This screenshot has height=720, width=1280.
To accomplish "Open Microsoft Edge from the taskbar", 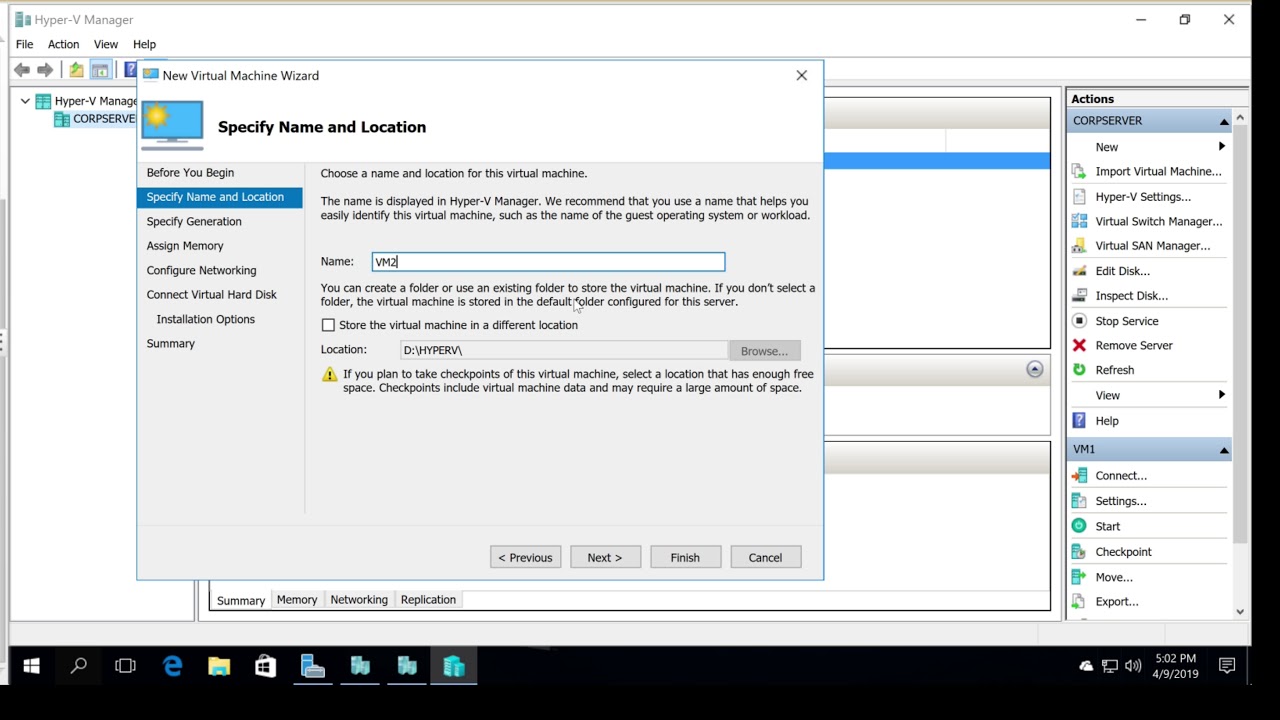I will pos(173,666).
